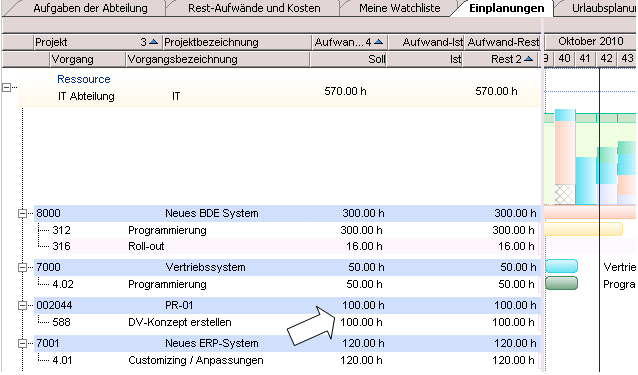
Task: Click the salmon-colored 8000 project bar
Action: pos(590,212)
